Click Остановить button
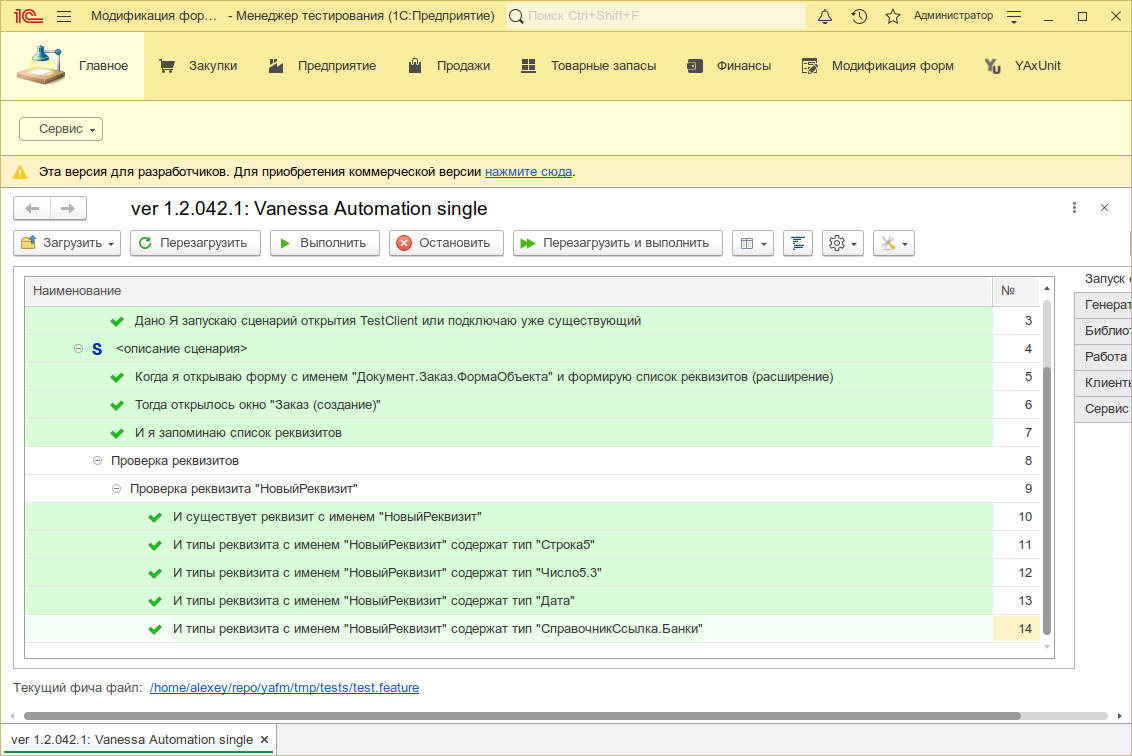Viewport: 1132px width, 756px height. pyautogui.click(x=446, y=243)
